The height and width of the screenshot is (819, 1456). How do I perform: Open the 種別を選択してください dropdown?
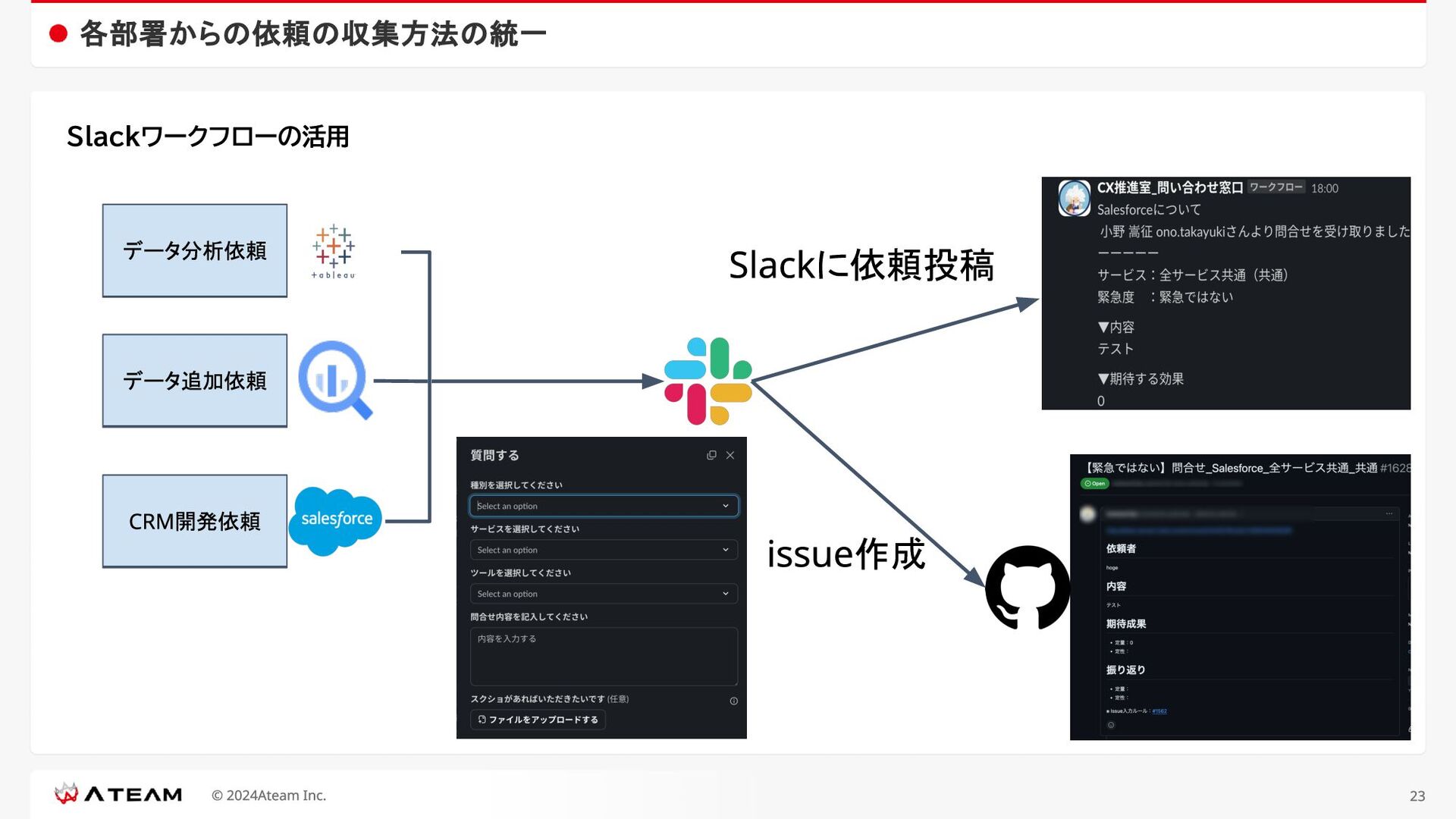coord(604,506)
